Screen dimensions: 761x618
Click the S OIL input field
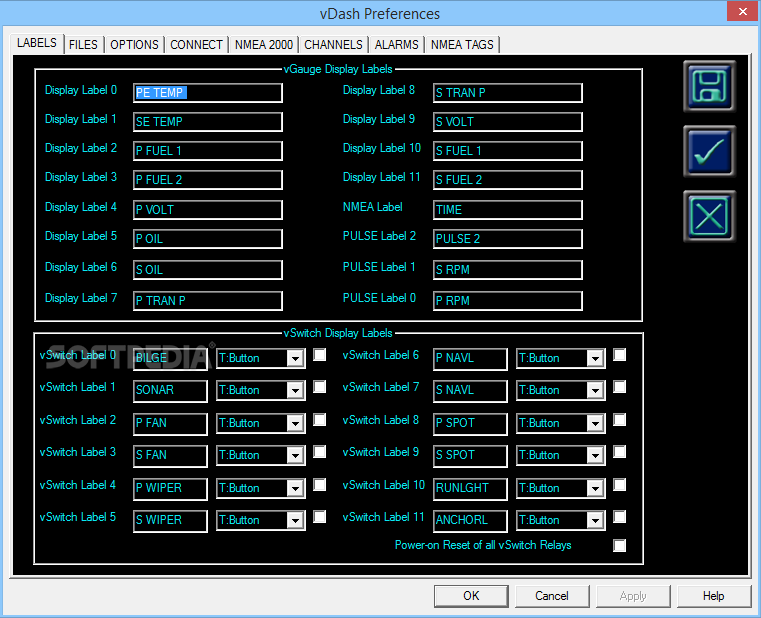pos(208,270)
